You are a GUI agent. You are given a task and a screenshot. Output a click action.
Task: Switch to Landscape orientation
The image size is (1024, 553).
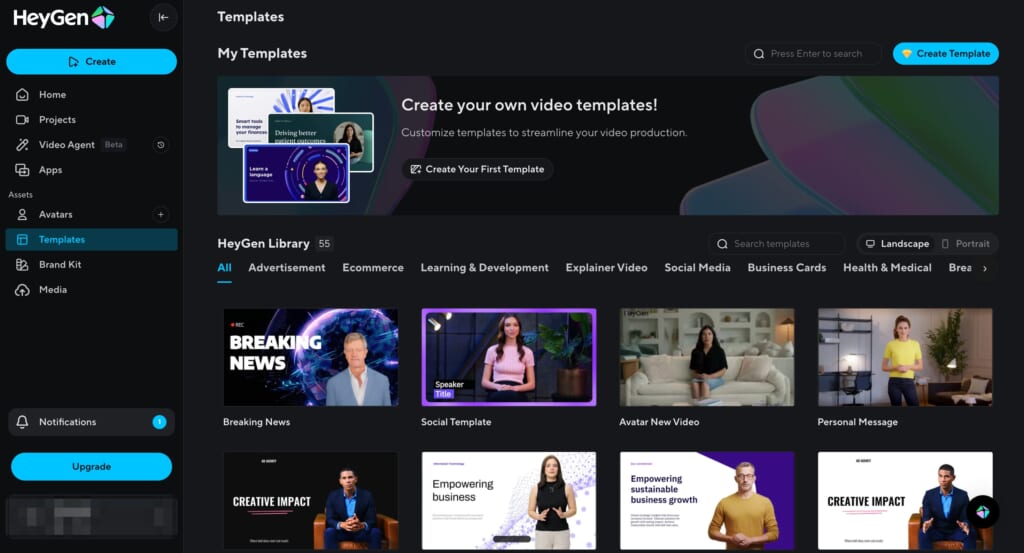(x=897, y=244)
